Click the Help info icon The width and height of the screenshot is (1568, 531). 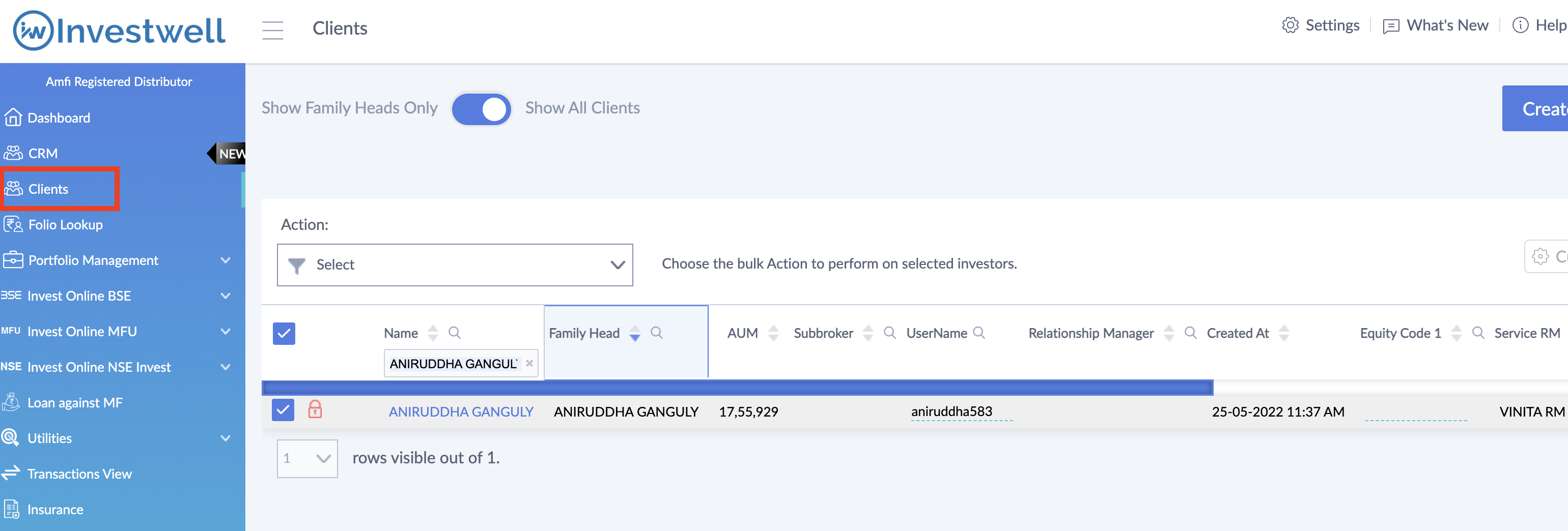(x=1520, y=25)
